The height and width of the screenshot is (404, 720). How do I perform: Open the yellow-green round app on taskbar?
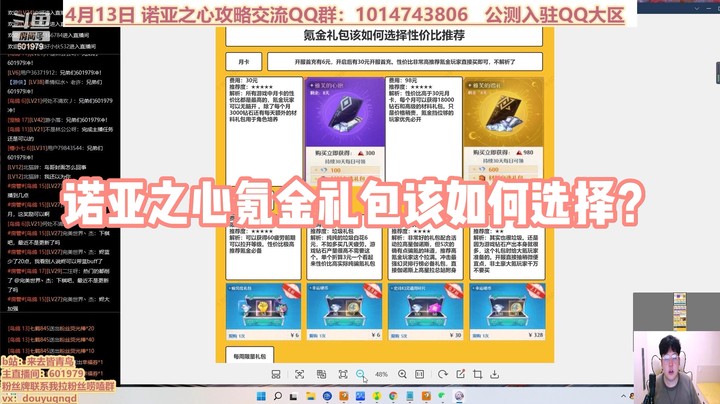pyautogui.click(x=377, y=396)
